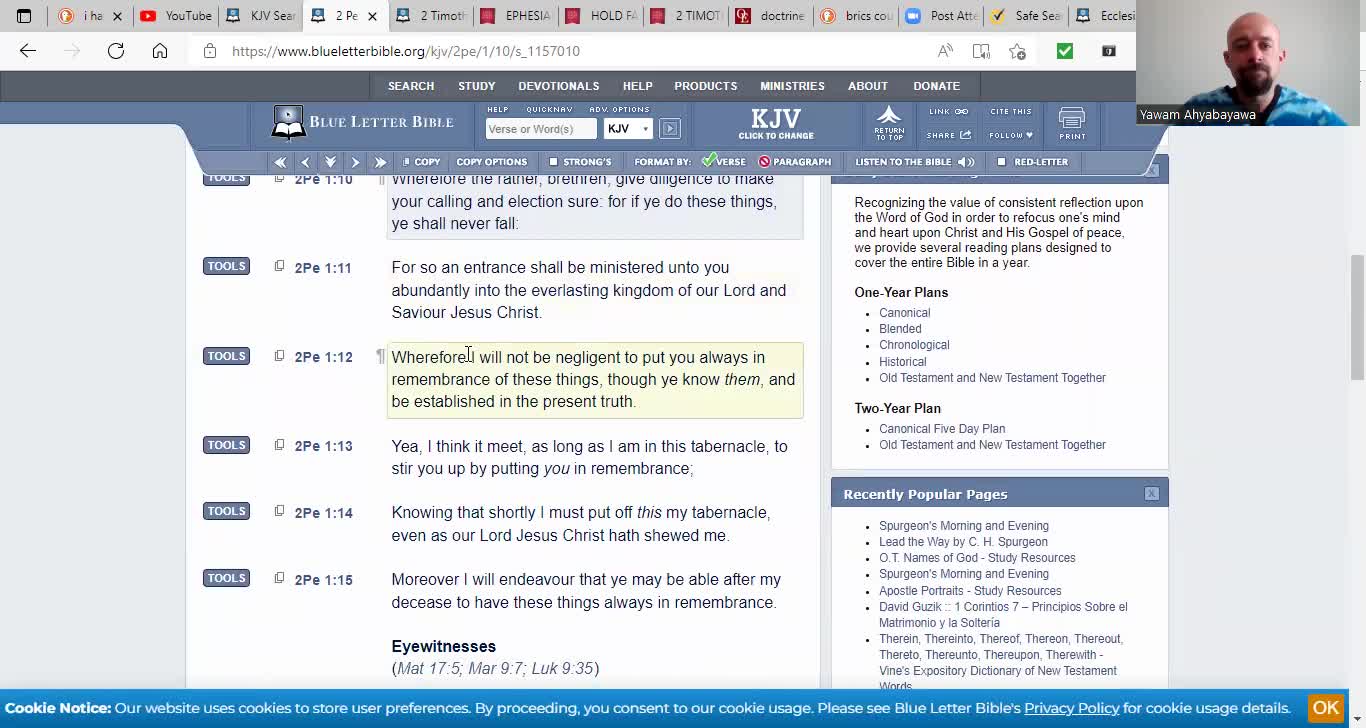The width and height of the screenshot is (1366, 728).
Task: Open the MINISTRIES menu
Action: tap(792, 86)
